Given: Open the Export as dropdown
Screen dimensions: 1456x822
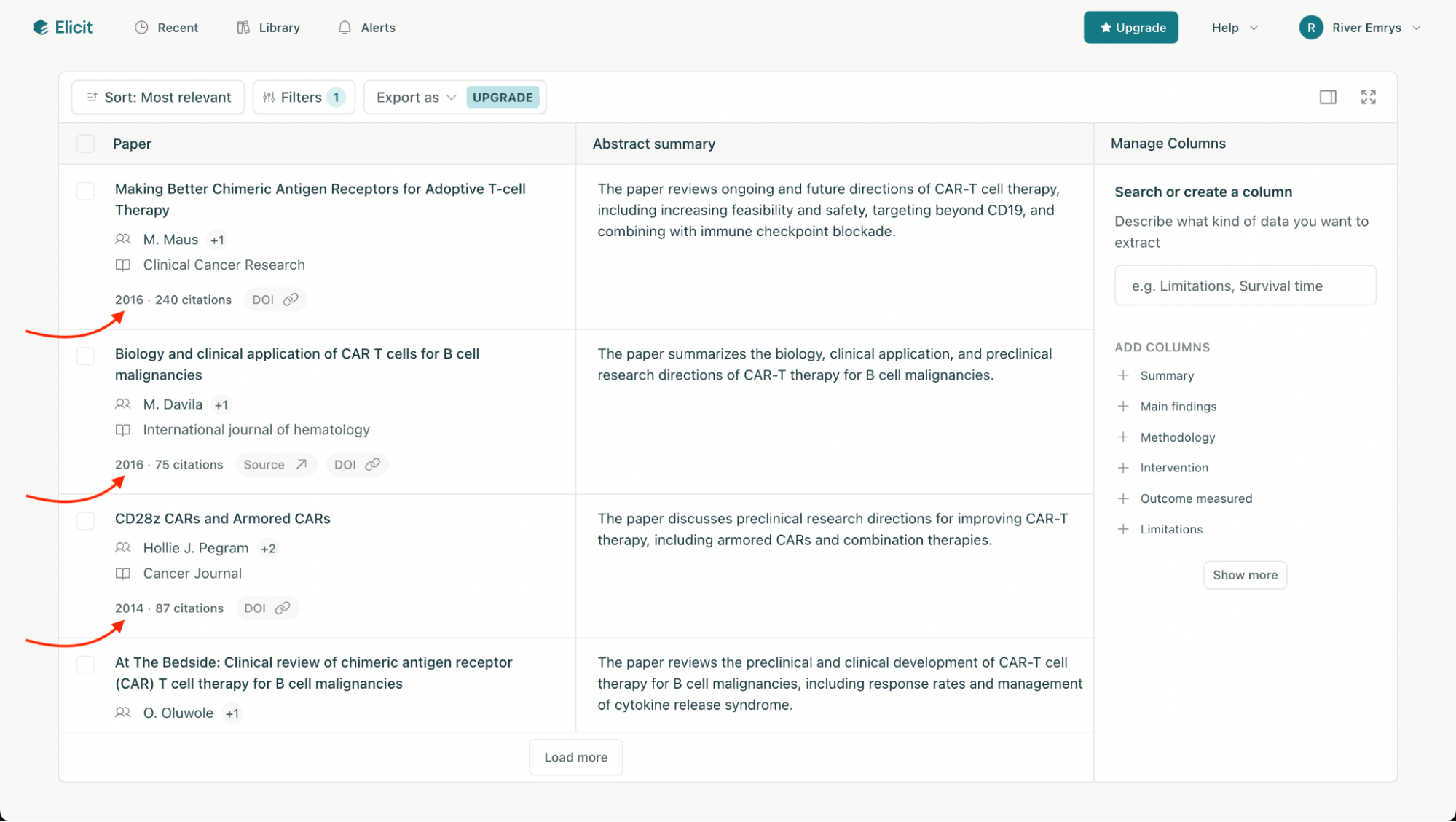Looking at the screenshot, I should point(416,98).
